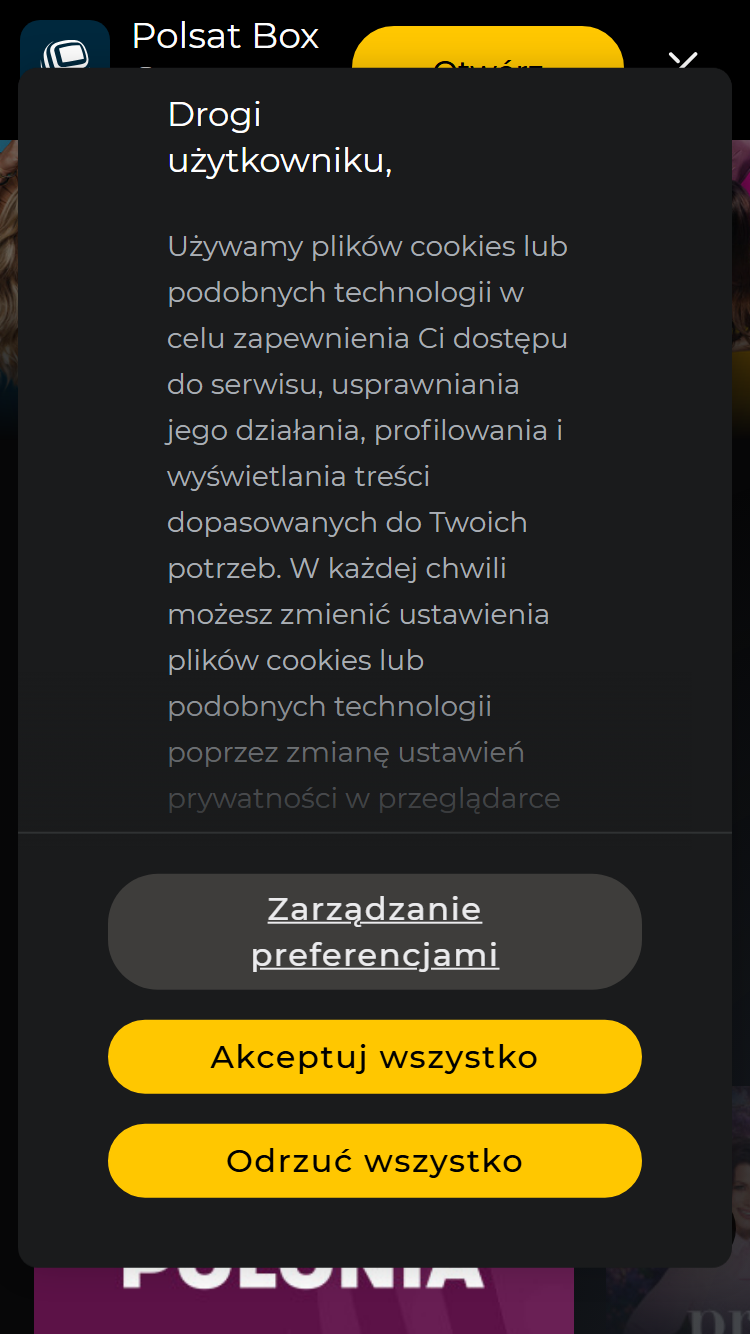Open Zarządzanie preferencjami cookie settings
Viewport: 750px width, 1334px height.
point(375,932)
